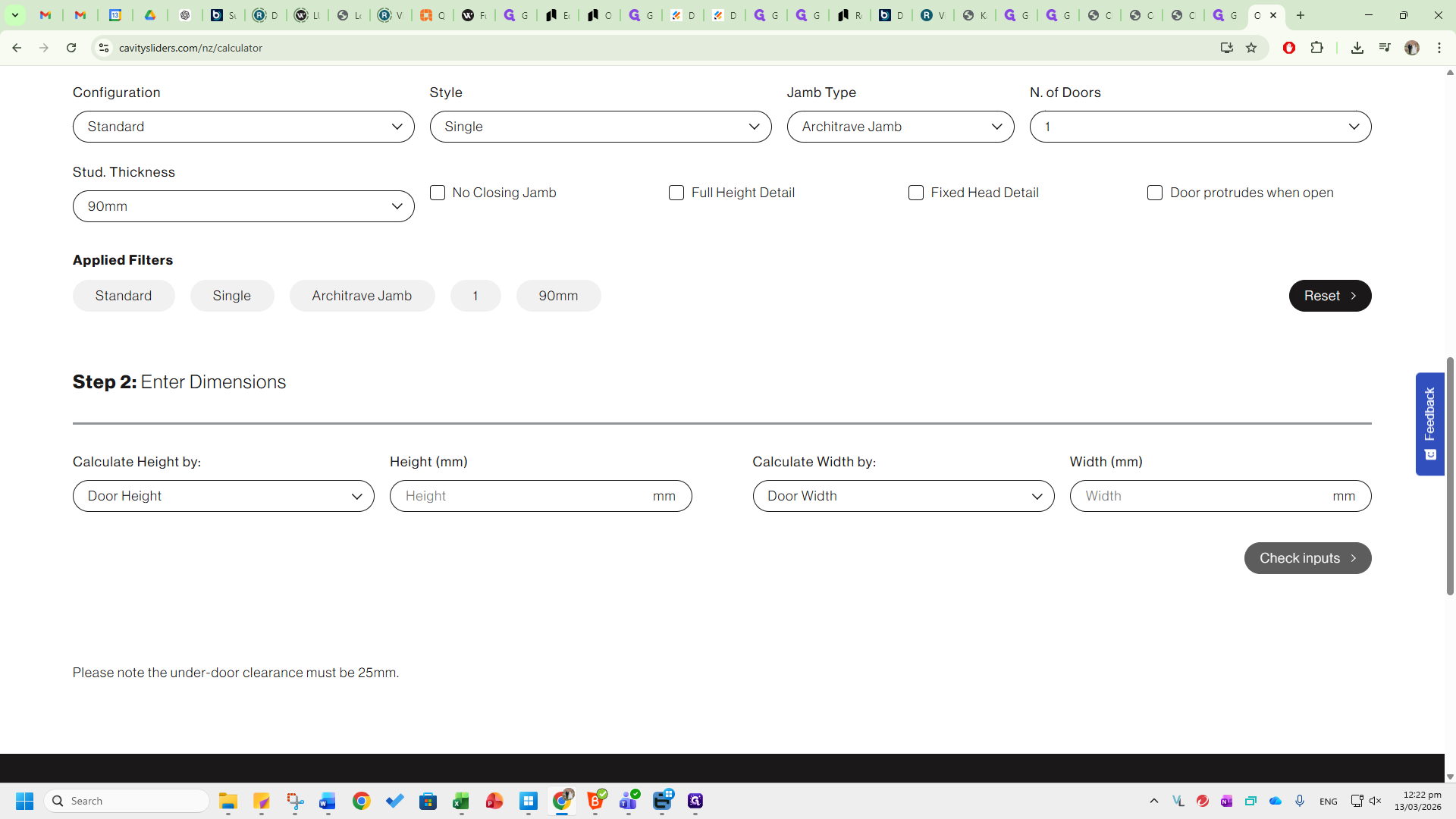Switch to the first Gmail tab

tap(45, 15)
